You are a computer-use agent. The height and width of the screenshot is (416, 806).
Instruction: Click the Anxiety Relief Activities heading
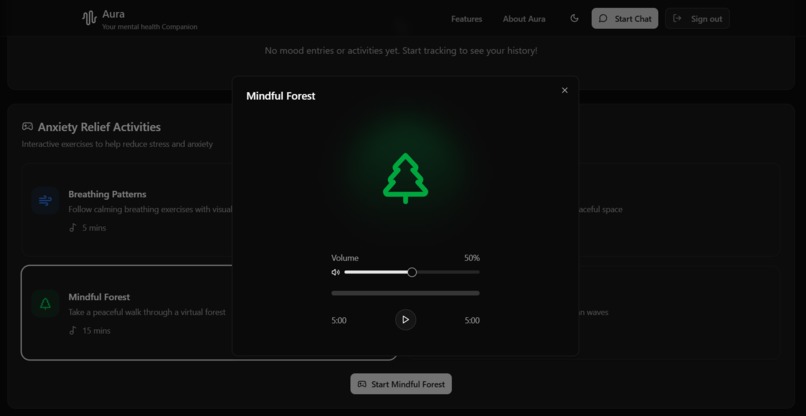pyautogui.click(x=99, y=127)
